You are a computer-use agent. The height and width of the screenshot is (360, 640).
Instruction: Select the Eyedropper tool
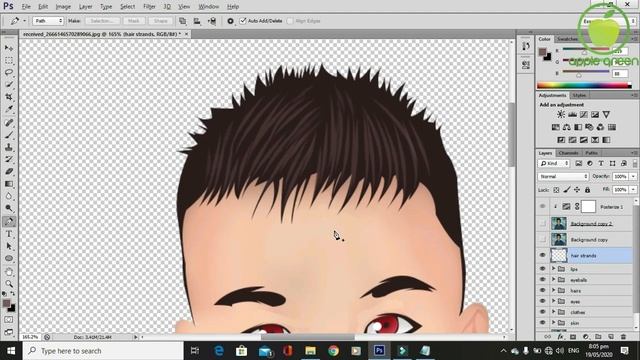[9, 109]
